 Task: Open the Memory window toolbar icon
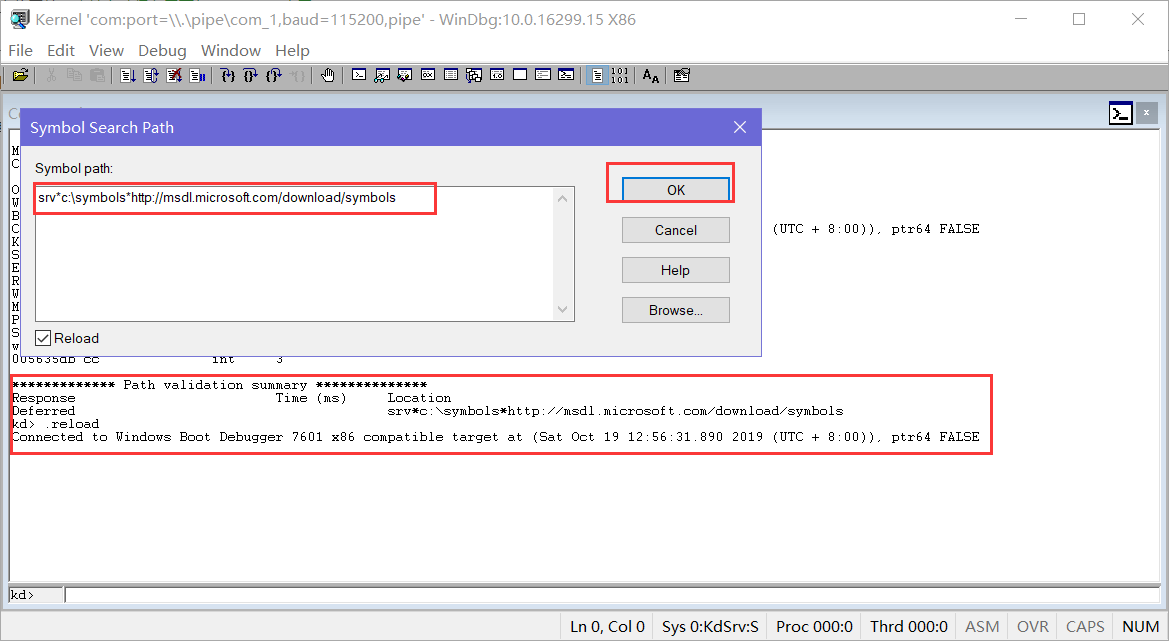pyautogui.click(x=451, y=75)
